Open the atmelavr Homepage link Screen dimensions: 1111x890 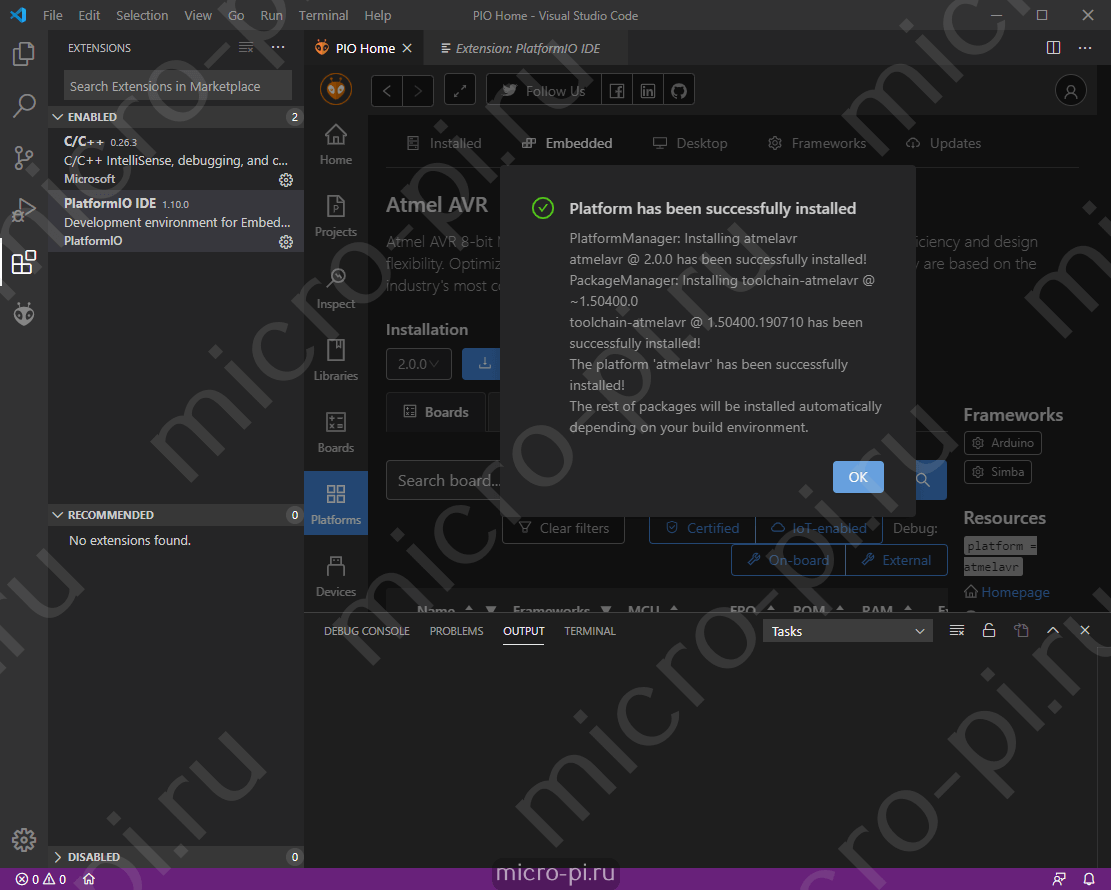click(1013, 592)
